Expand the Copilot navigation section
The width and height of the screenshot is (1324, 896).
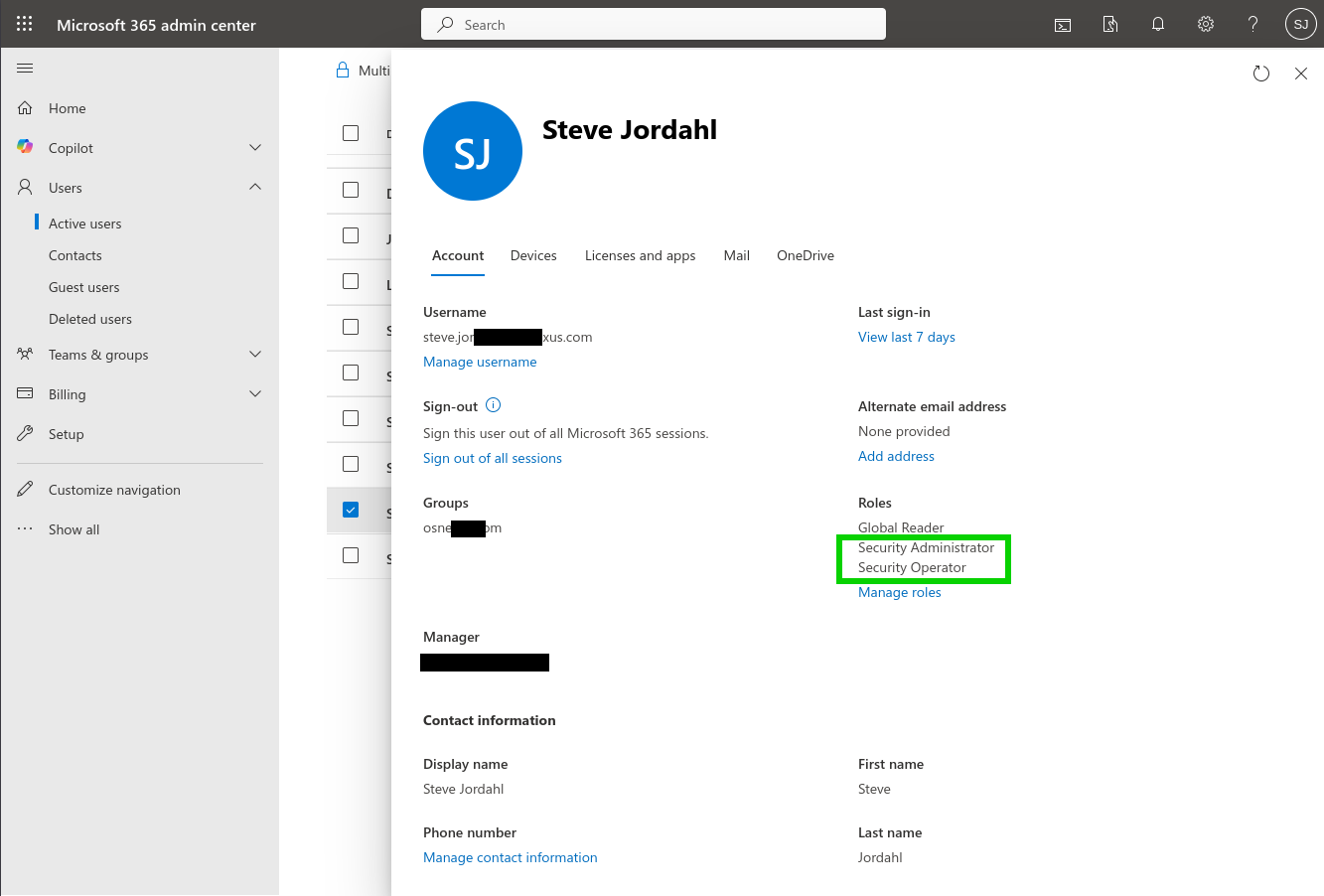point(255,148)
